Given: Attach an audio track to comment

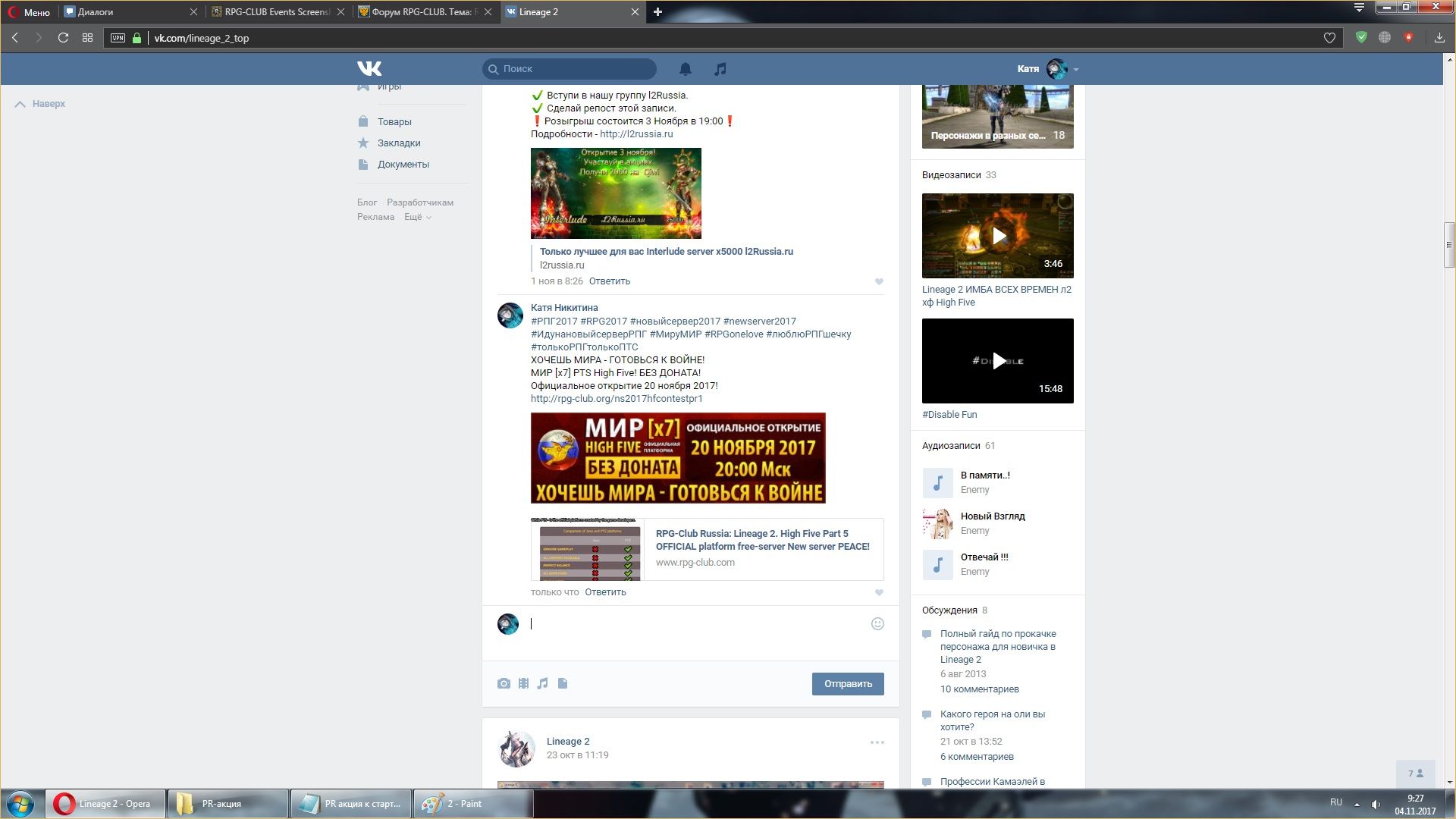Looking at the screenshot, I should pos(542,683).
